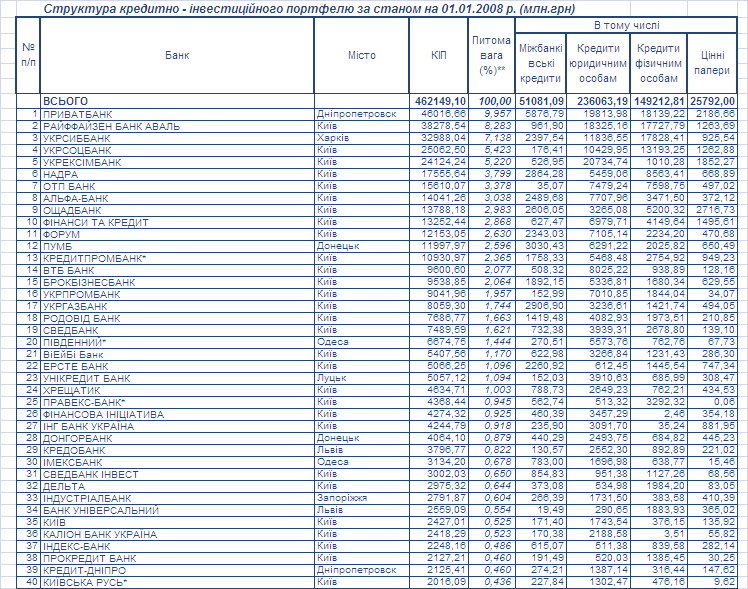Click the НАДРА bank cell
This screenshot has height=589, width=748.
click(177, 174)
